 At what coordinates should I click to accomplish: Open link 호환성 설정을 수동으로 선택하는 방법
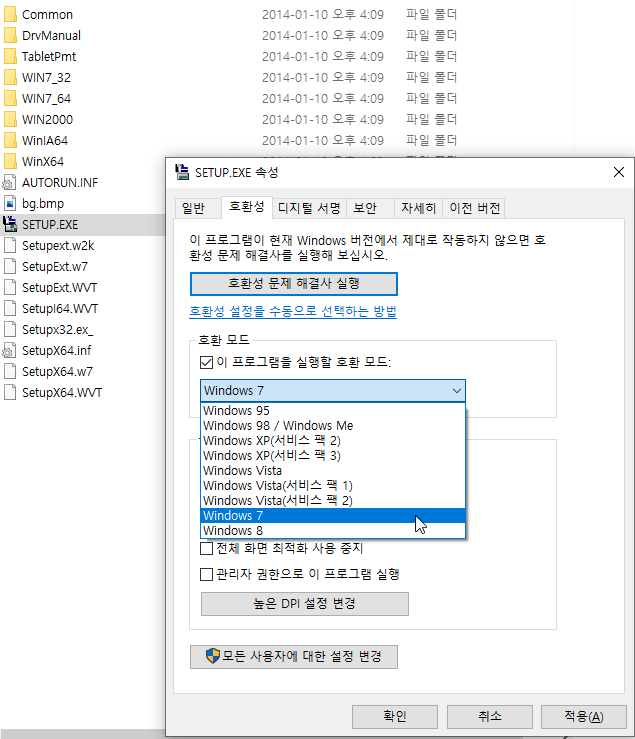(x=293, y=312)
